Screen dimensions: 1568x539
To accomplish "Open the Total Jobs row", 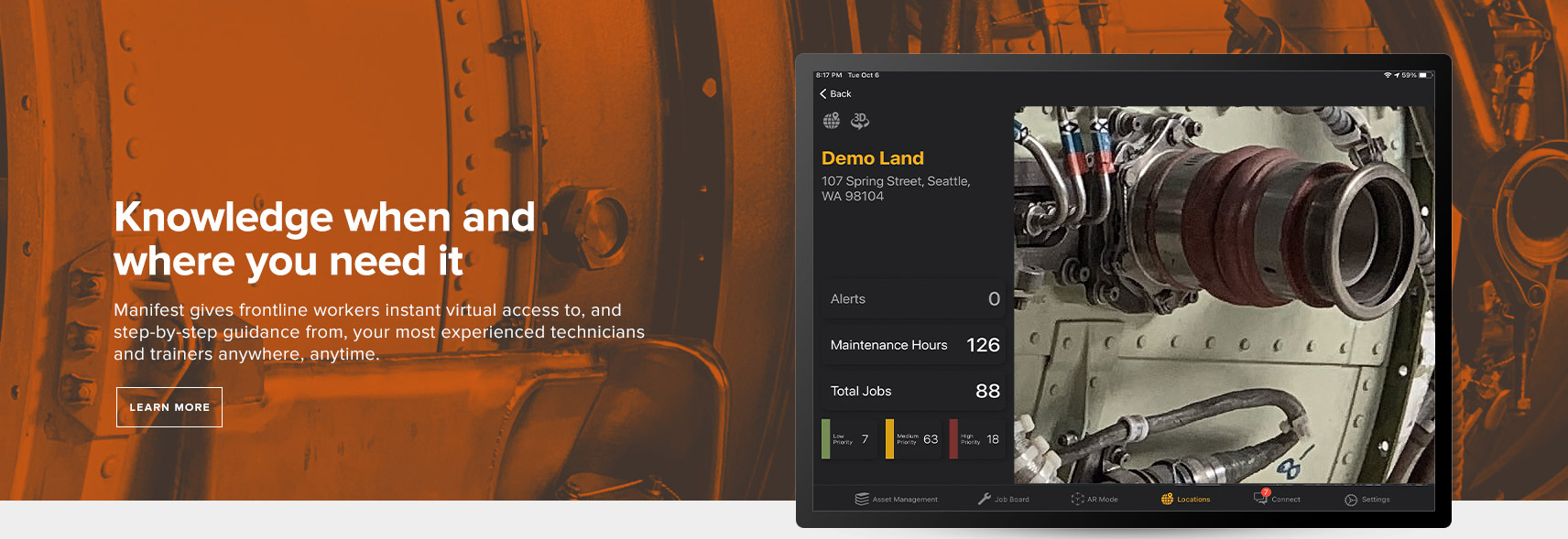I will tap(913, 391).
